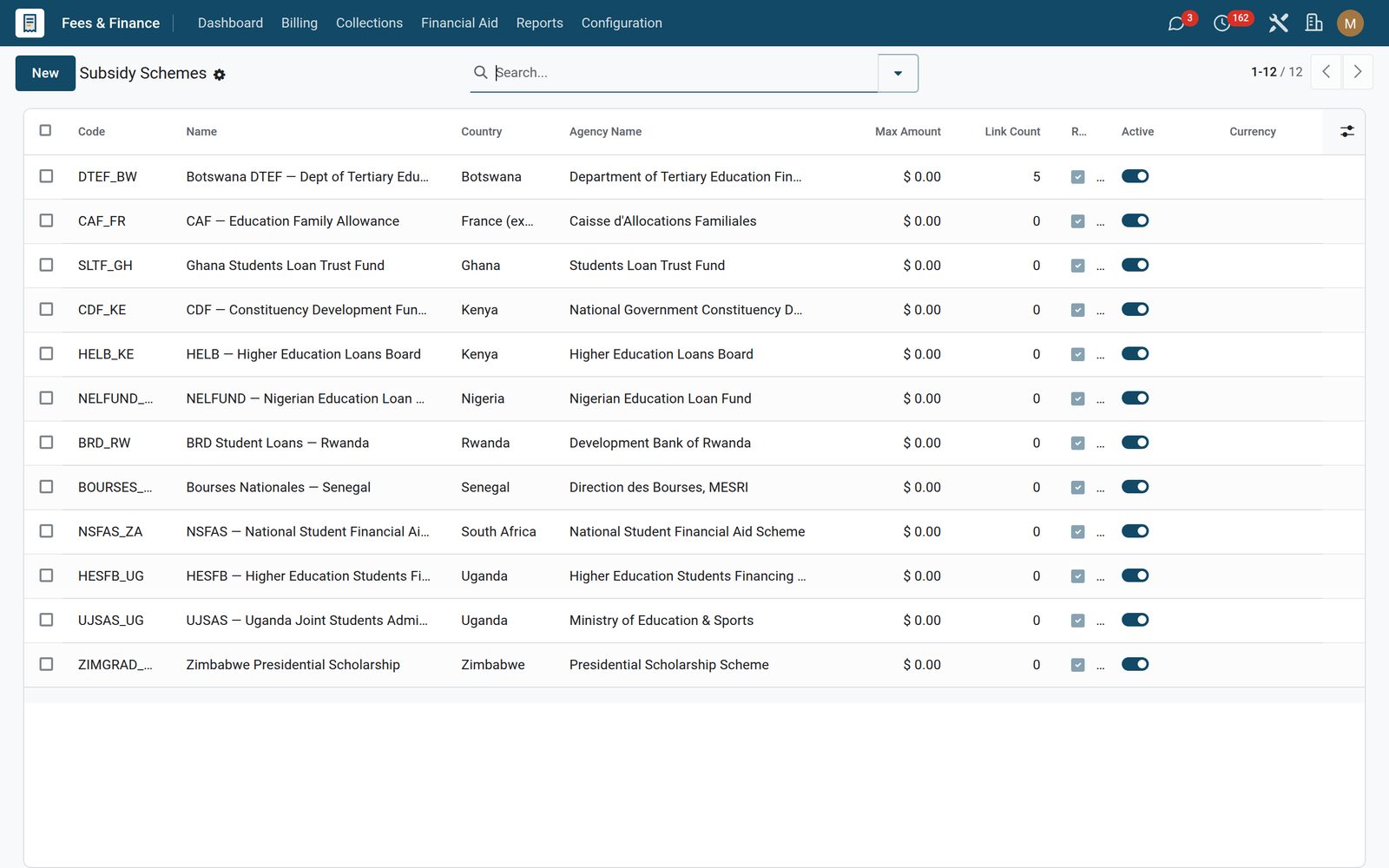Open the Configuration menu
Image resolution: width=1389 pixels, height=868 pixels.
click(x=622, y=23)
